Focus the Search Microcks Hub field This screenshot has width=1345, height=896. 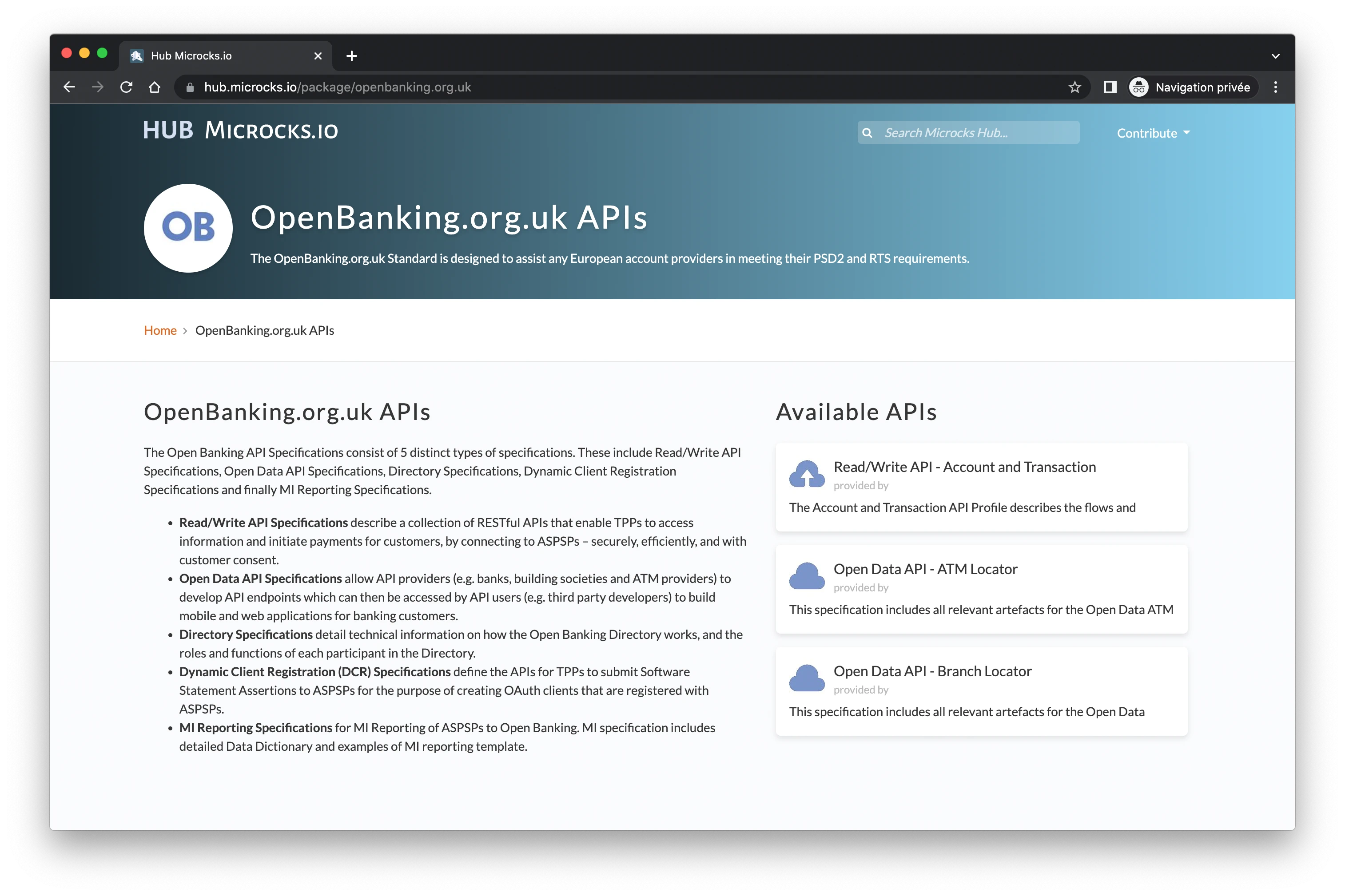tap(978, 133)
